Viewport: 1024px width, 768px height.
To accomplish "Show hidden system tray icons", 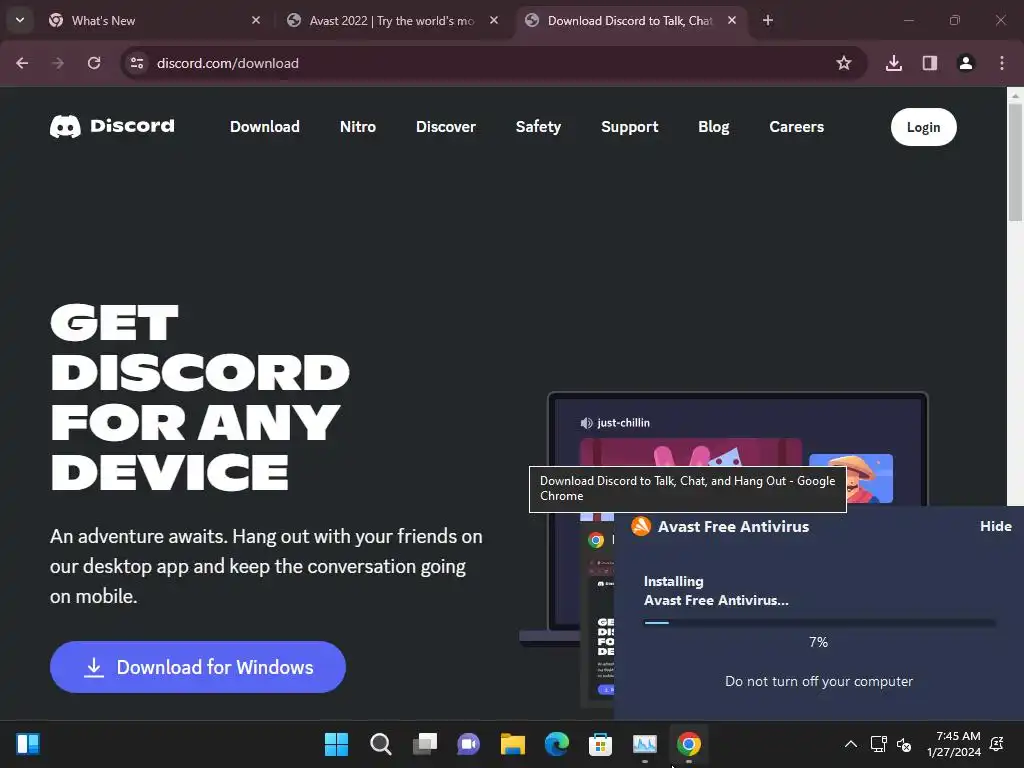I will [x=851, y=744].
